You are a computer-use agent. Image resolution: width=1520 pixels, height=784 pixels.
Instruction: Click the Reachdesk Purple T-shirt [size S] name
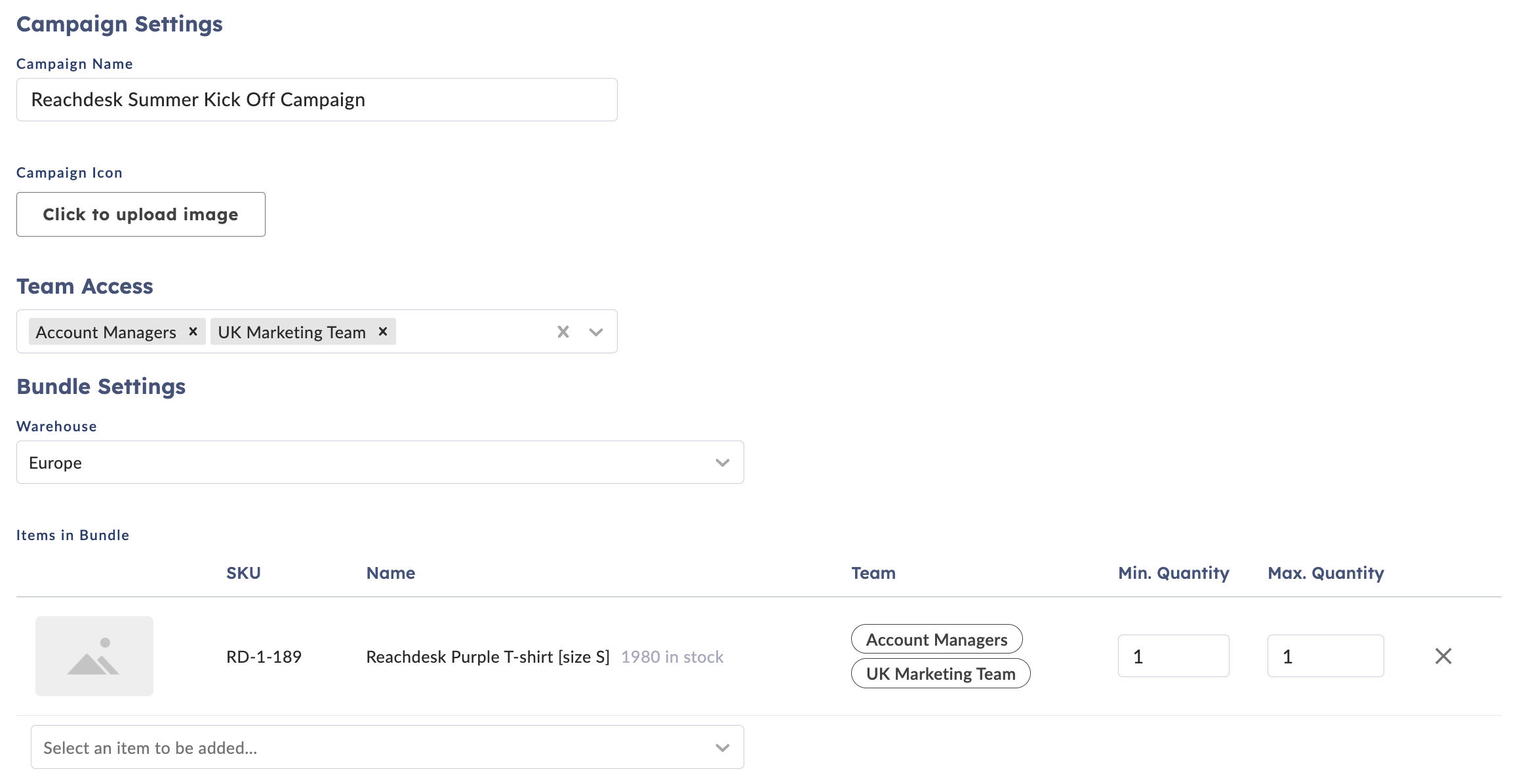488,657
